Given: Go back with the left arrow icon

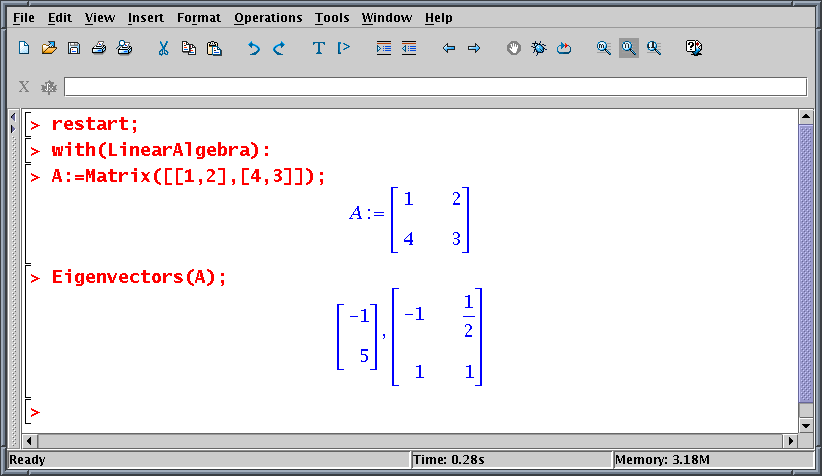Looking at the screenshot, I should pos(449,48).
